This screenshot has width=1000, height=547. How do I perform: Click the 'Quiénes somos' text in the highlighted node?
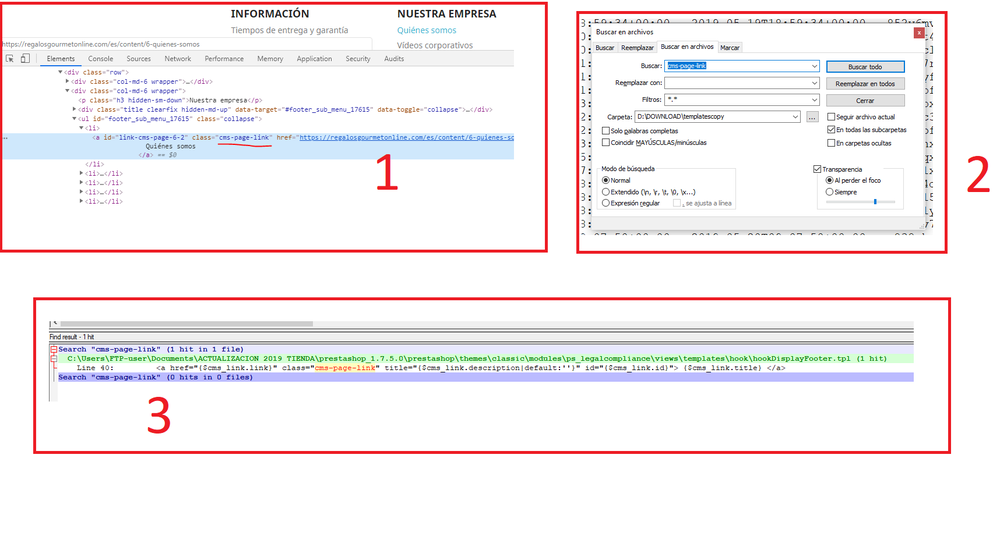[170, 146]
